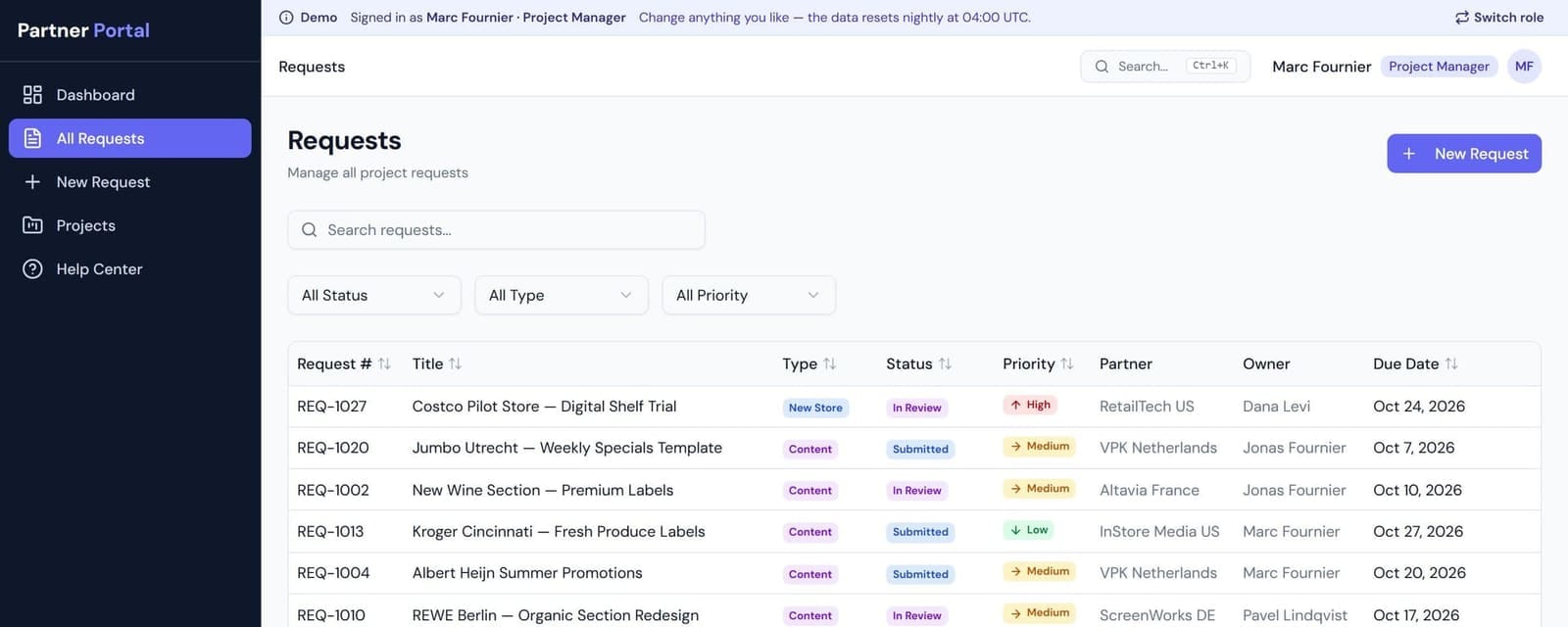Expand the All Type filter dropdown
This screenshot has width=1568, height=627.
coord(562,295)
